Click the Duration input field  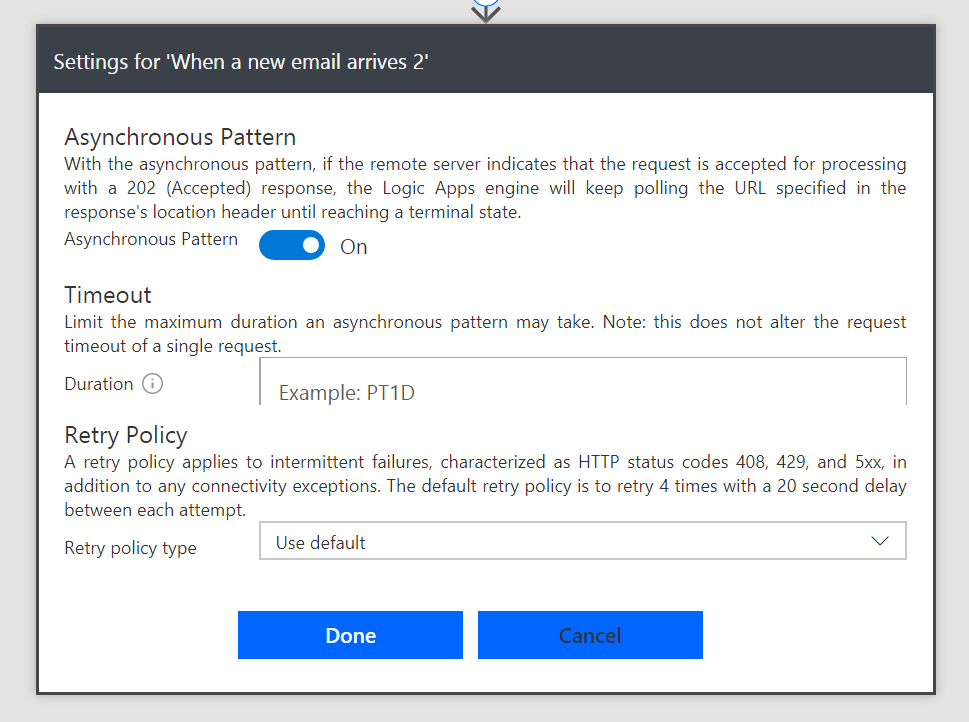pos(582,385)
